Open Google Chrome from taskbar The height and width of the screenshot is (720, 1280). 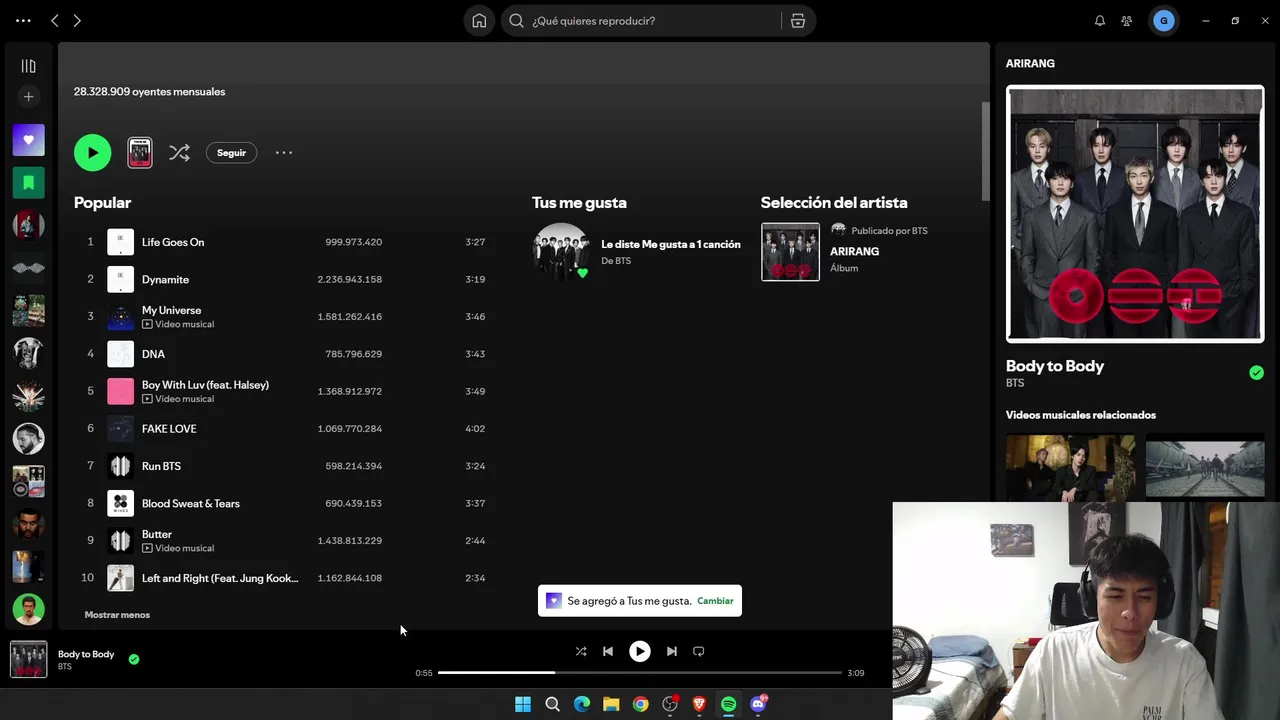click(x=641, y=704)
